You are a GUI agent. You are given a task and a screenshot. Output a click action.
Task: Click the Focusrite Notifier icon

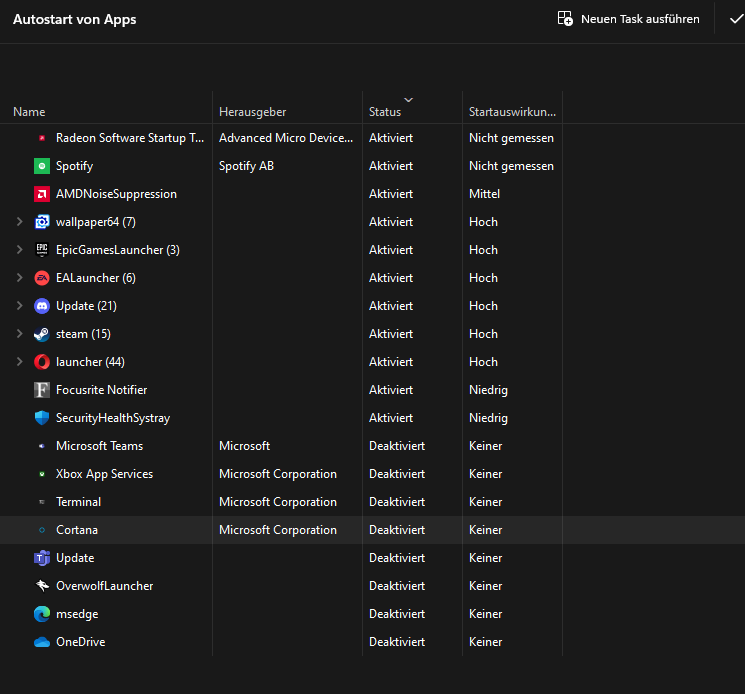42,390
